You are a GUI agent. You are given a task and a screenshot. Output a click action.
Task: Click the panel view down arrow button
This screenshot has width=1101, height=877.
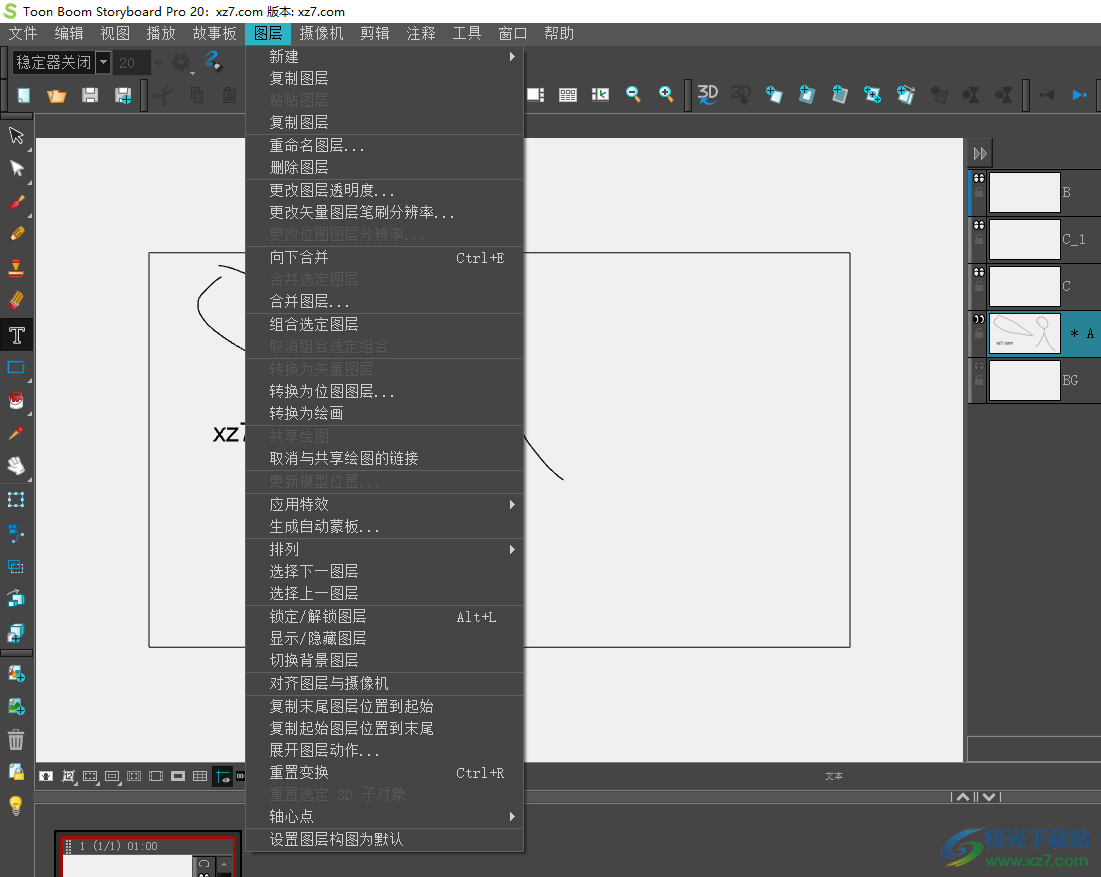pyautogui.click(x=989, y=796)
